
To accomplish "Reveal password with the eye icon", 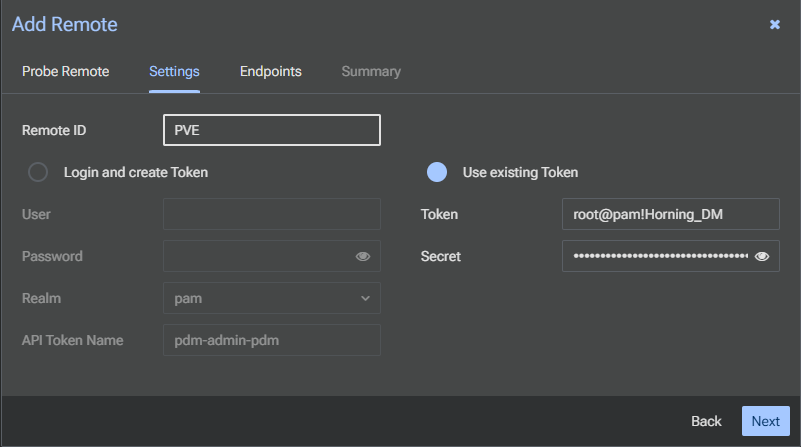I will coord(363,256).
